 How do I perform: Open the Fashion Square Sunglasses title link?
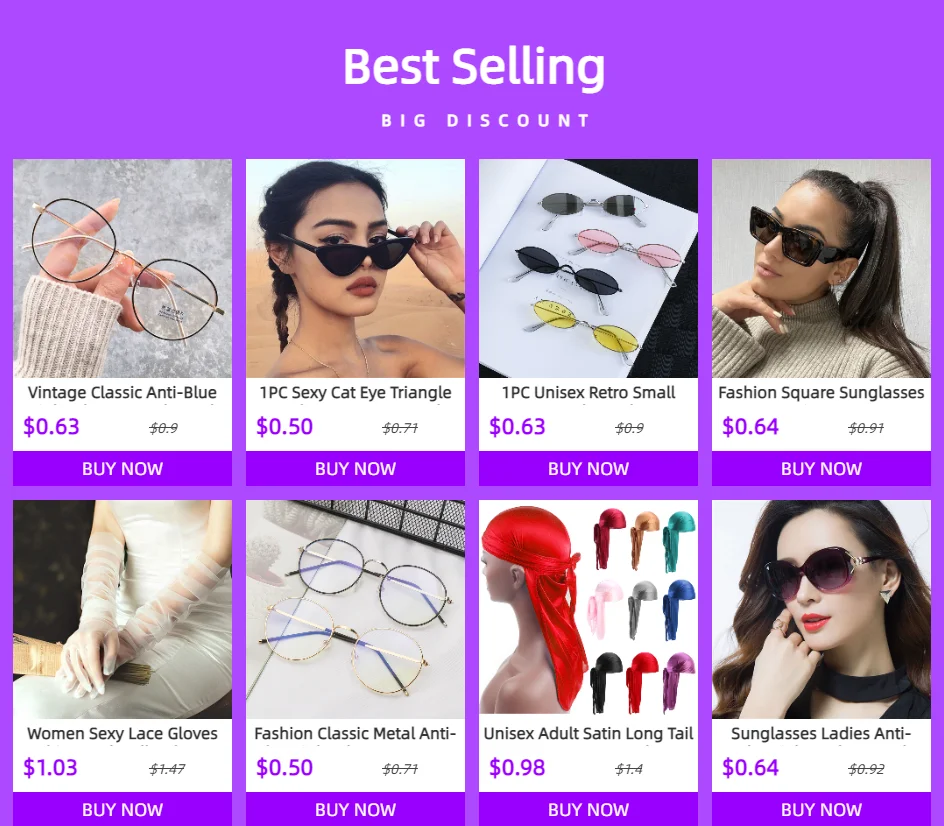[821, 393]
